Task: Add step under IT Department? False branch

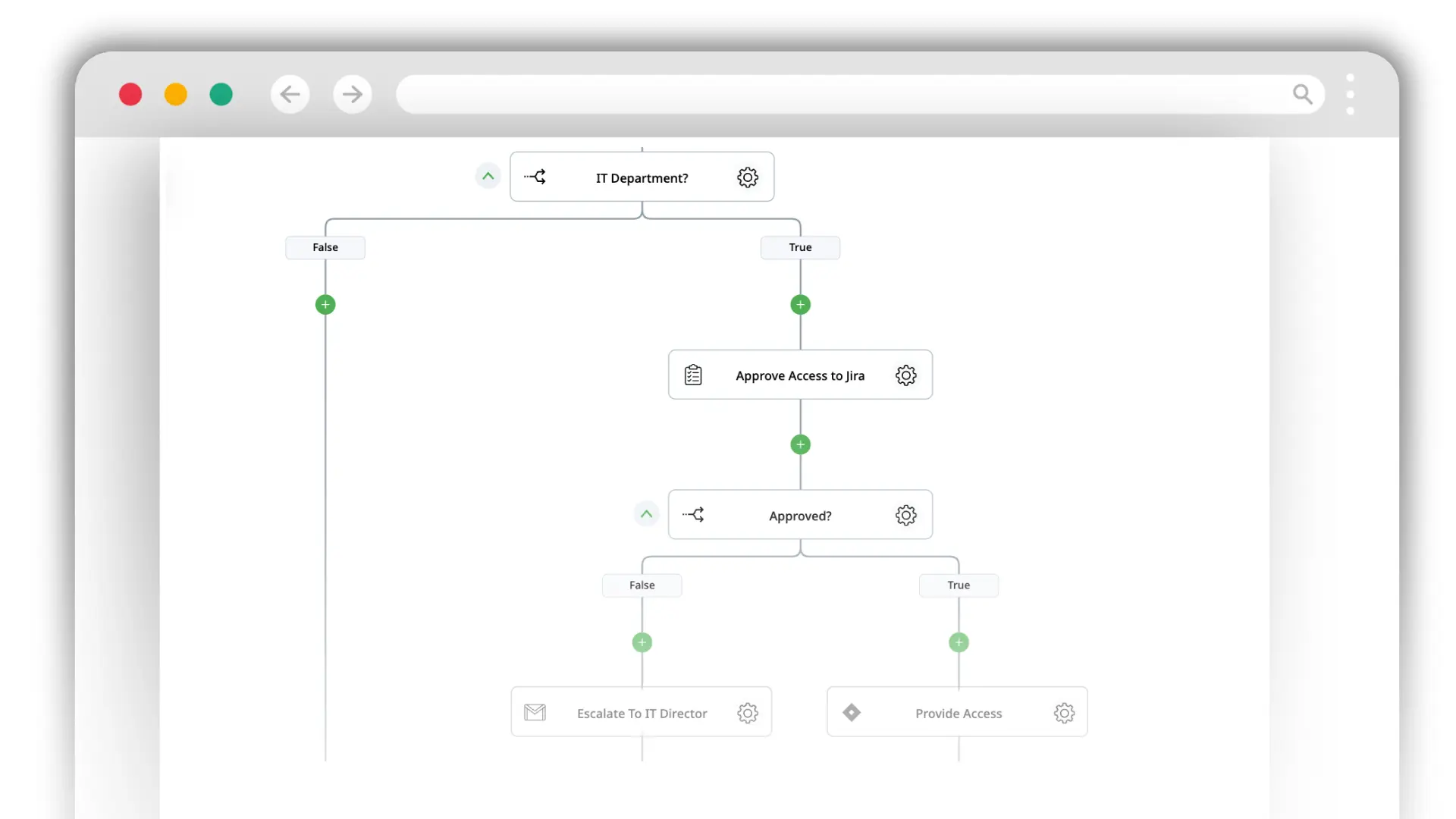Action: (325, 305)
